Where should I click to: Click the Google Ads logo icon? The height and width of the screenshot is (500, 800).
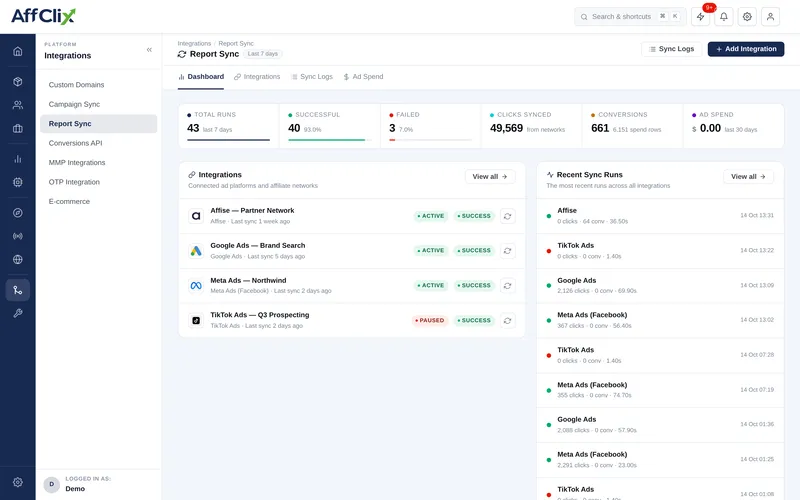pyautogui.click(x=196, y=251)
